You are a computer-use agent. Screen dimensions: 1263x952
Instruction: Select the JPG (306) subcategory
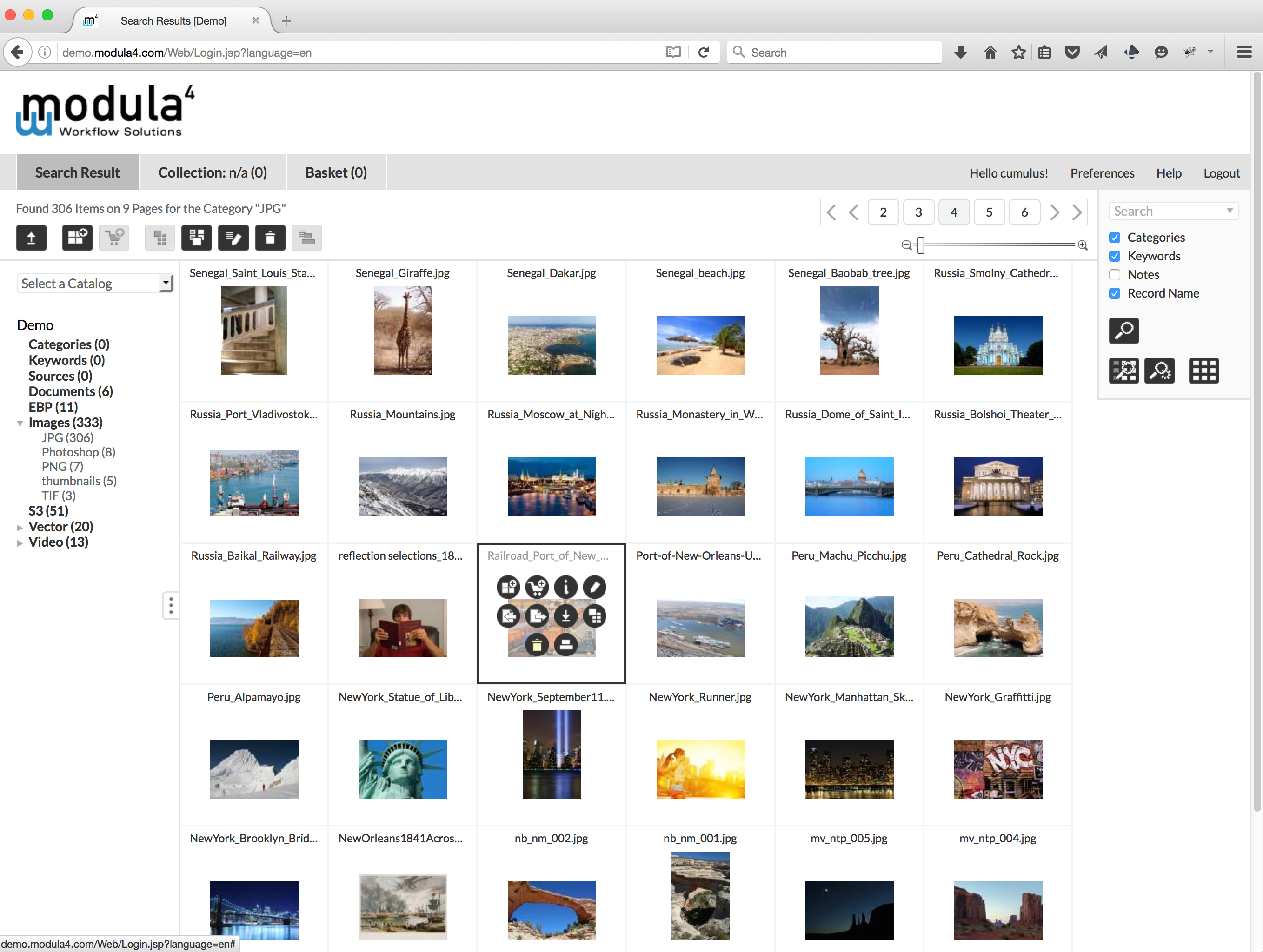point(67,438)
